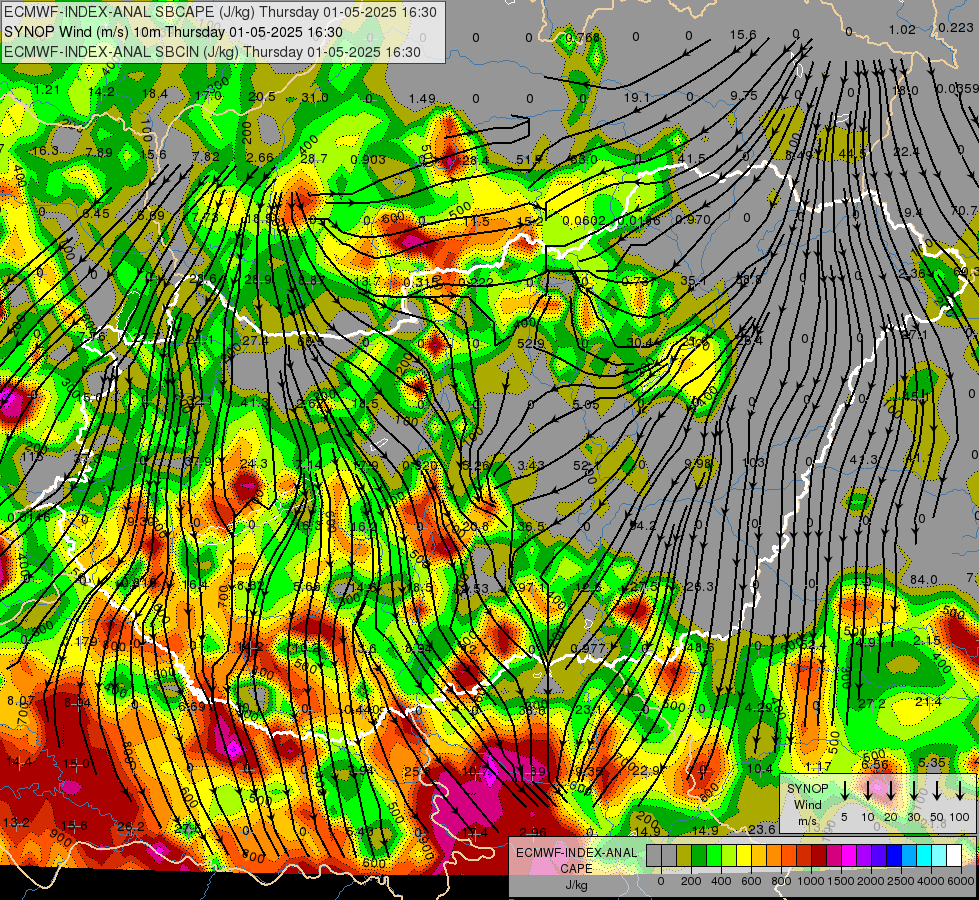The width and height of the screenshot is (979, 900).
Task: Click the map value '31.0'
Action: pos(315,97)
